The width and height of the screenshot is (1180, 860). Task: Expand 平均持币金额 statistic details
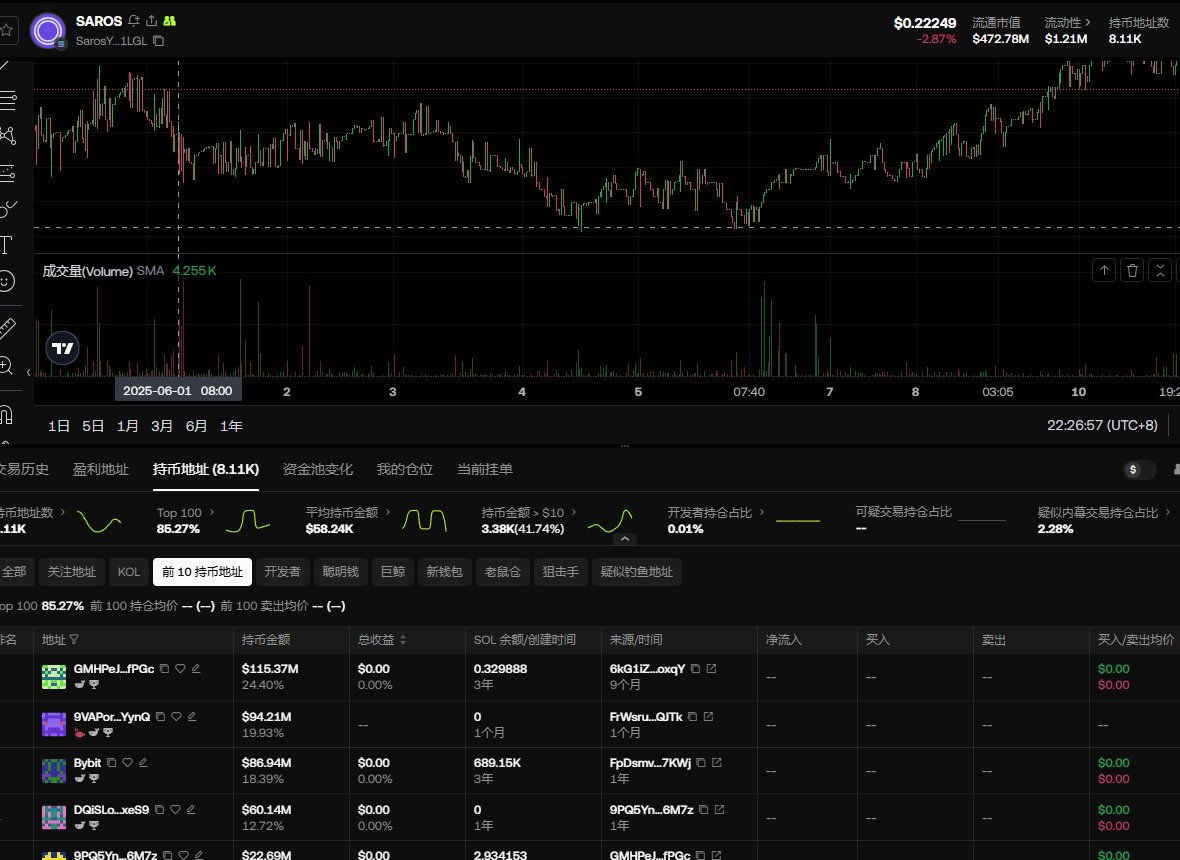click(x=388, y=512)
